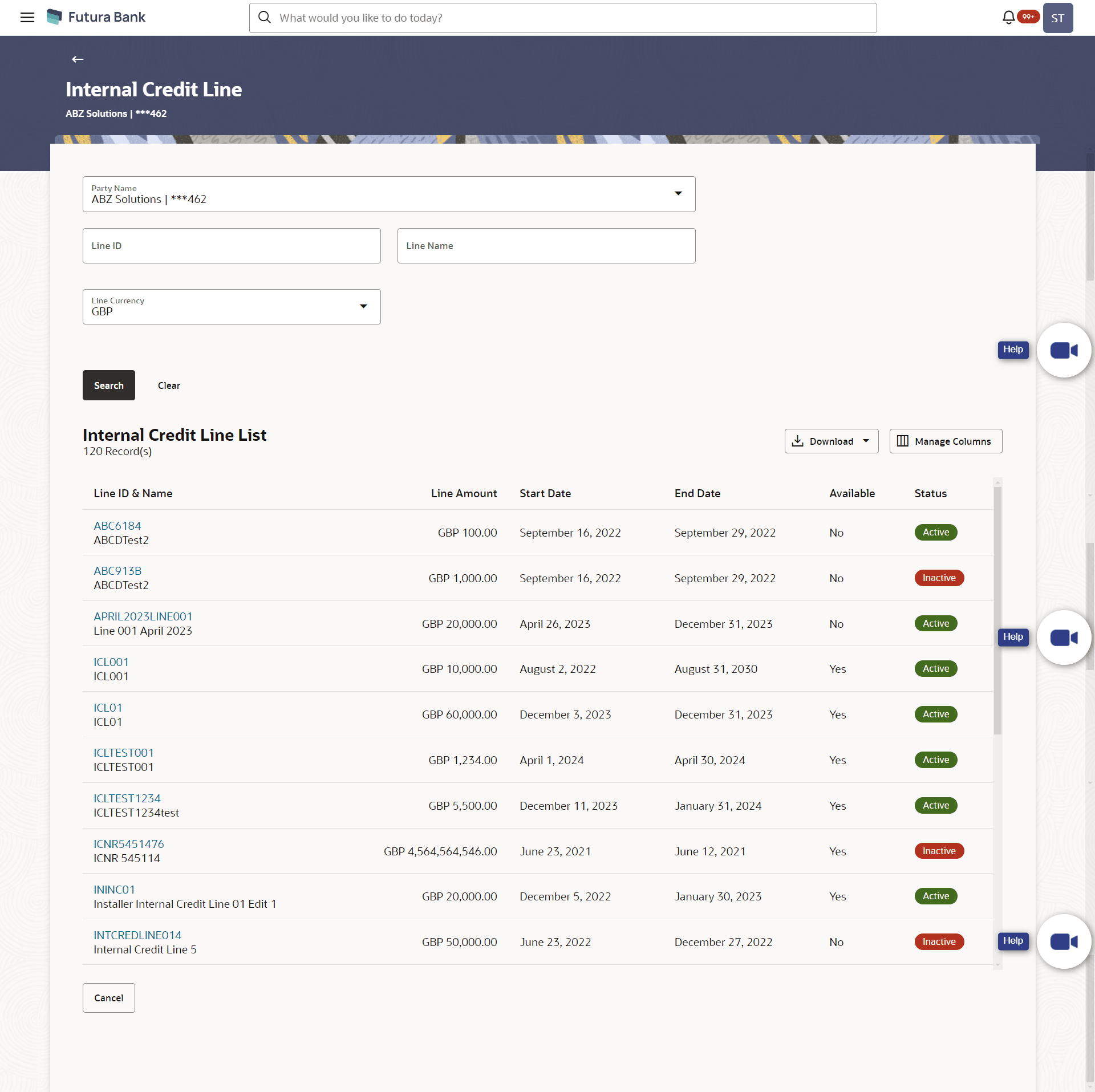The height and width of the screenshot is (1092, 1095).
Task: Click the Search button
Action: point(108,385)
